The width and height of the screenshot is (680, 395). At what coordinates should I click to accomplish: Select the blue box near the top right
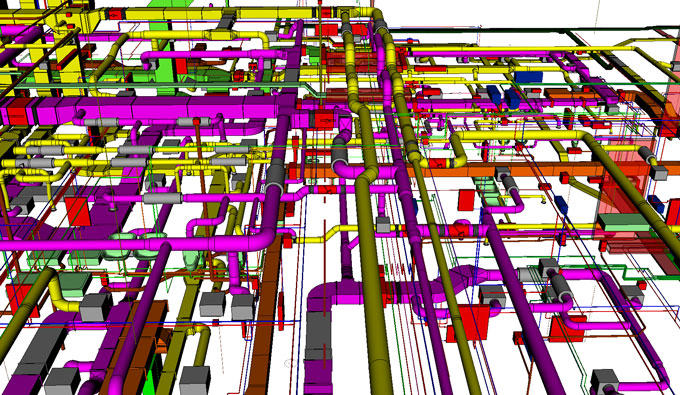[528, 77]
